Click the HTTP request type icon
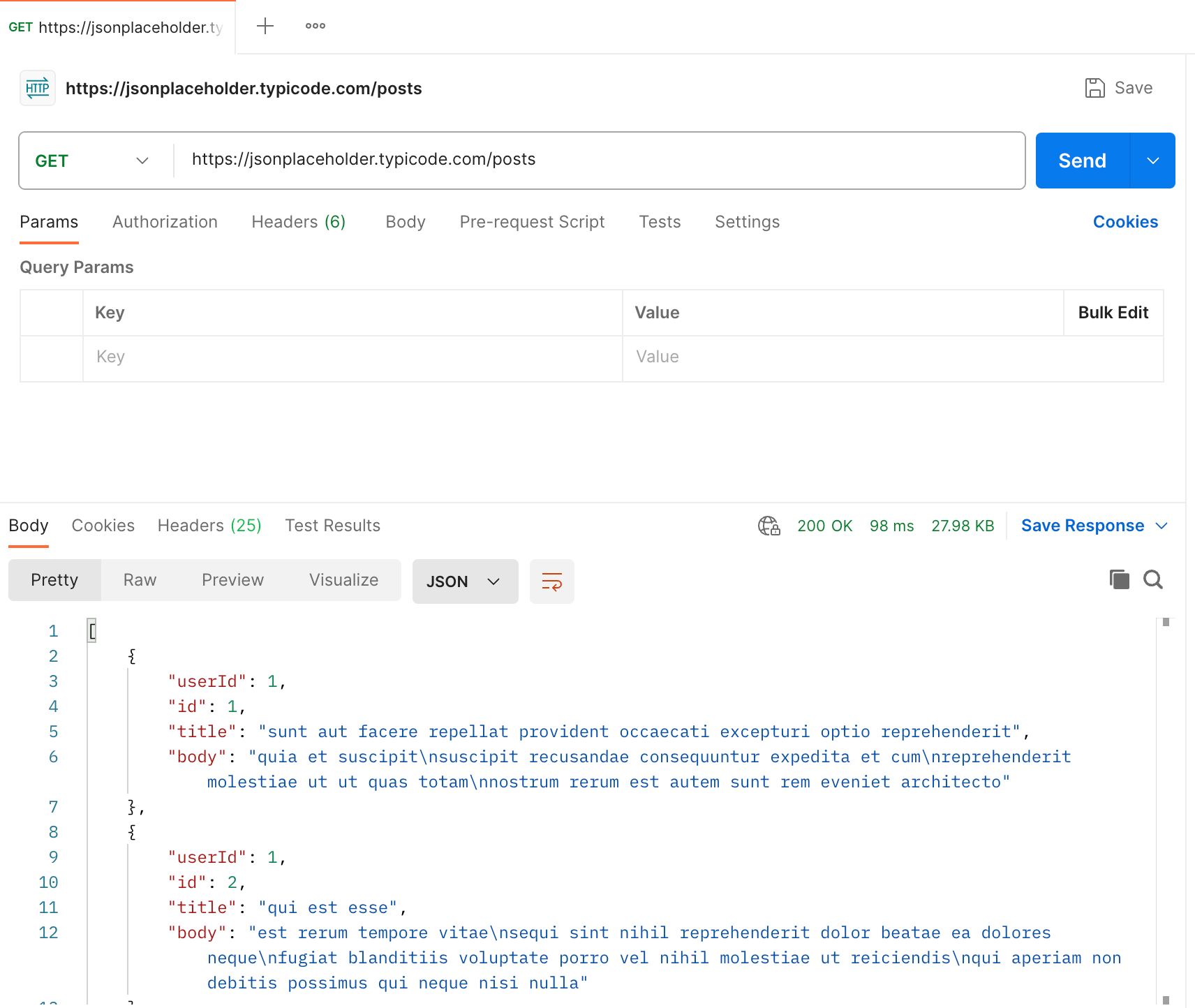 tap(38, 88)
